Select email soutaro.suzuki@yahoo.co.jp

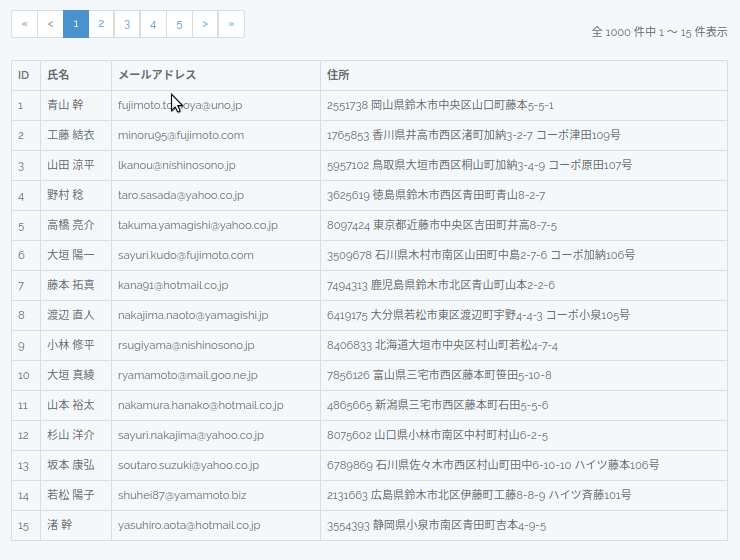pyautogui.click(x=188, y=465)
